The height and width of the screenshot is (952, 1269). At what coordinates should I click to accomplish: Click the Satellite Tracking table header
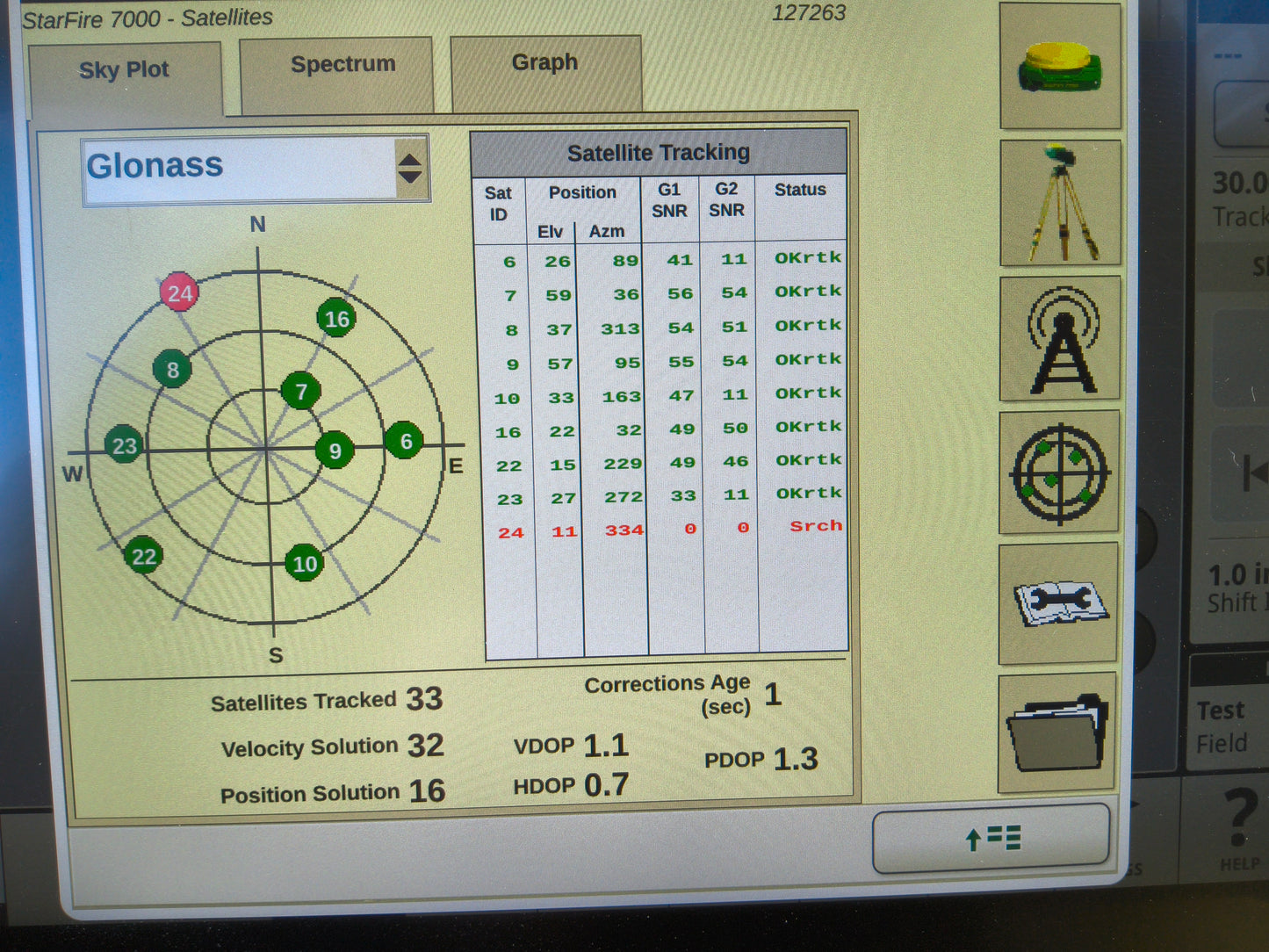(660, 151)
